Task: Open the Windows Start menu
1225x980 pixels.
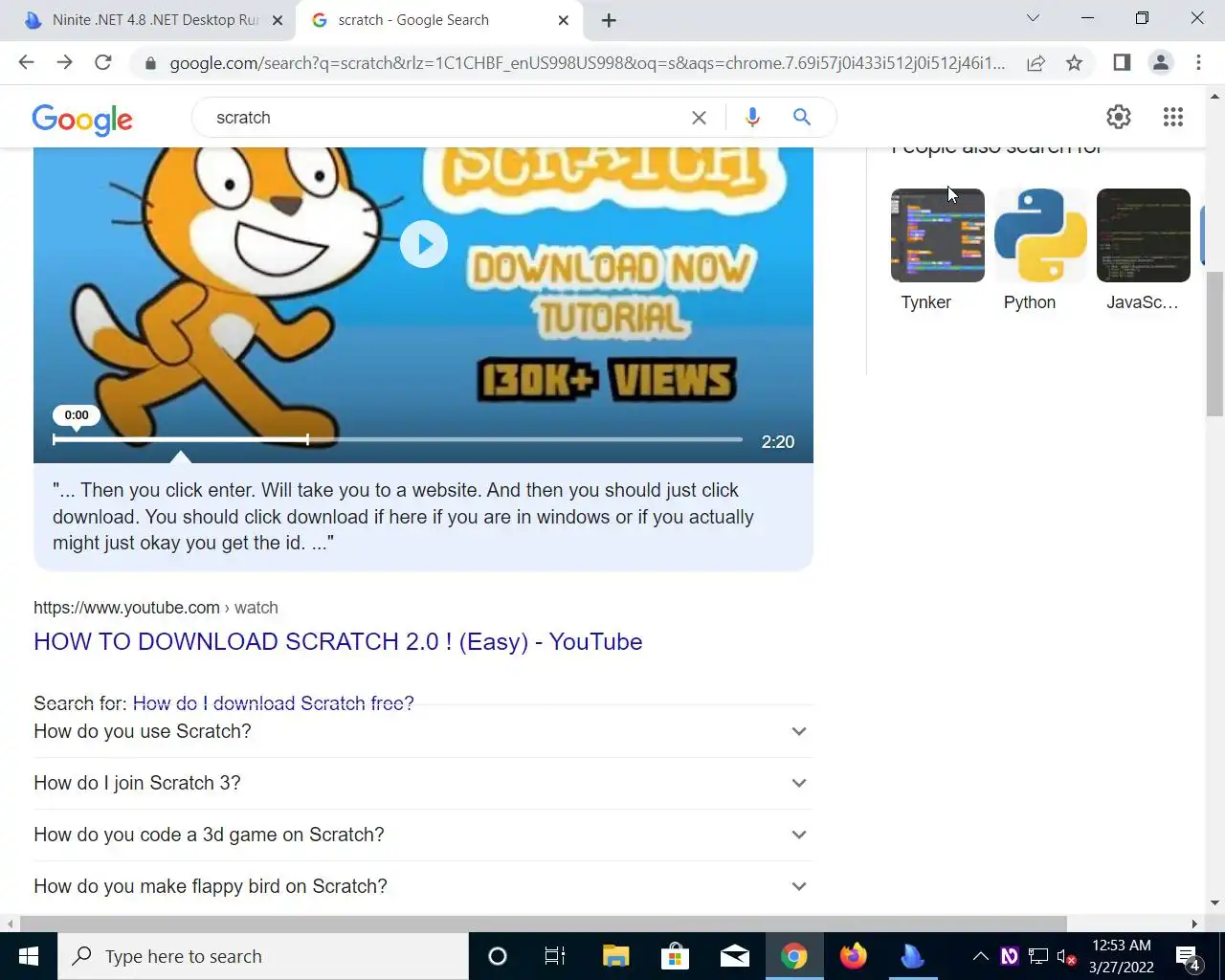Action: click(x=28, y=956)
